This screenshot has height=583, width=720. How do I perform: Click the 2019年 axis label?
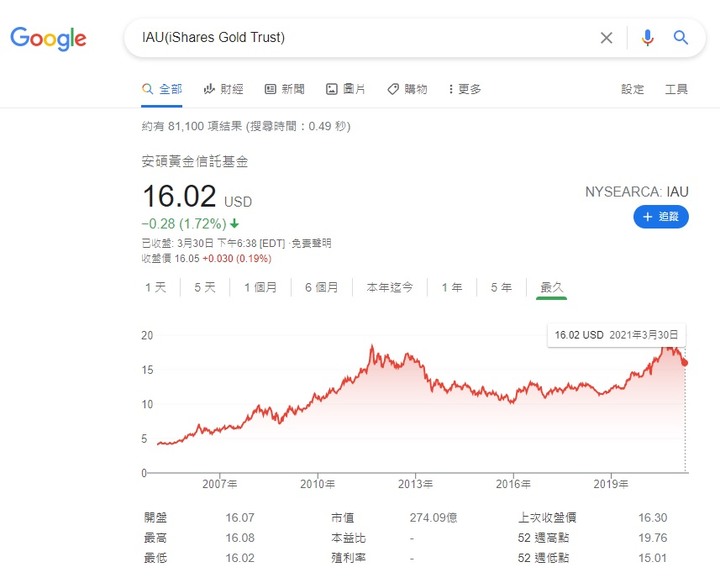[611, 484]
